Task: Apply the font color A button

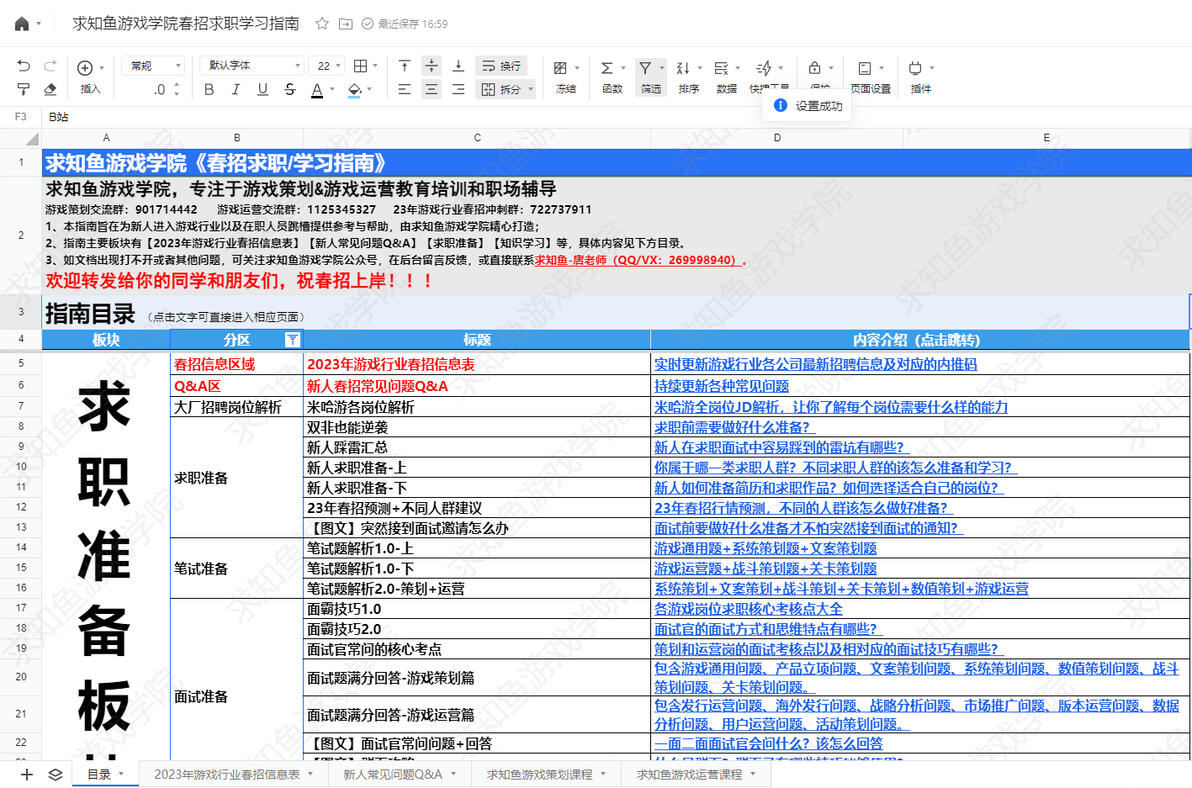Action: 317,90
